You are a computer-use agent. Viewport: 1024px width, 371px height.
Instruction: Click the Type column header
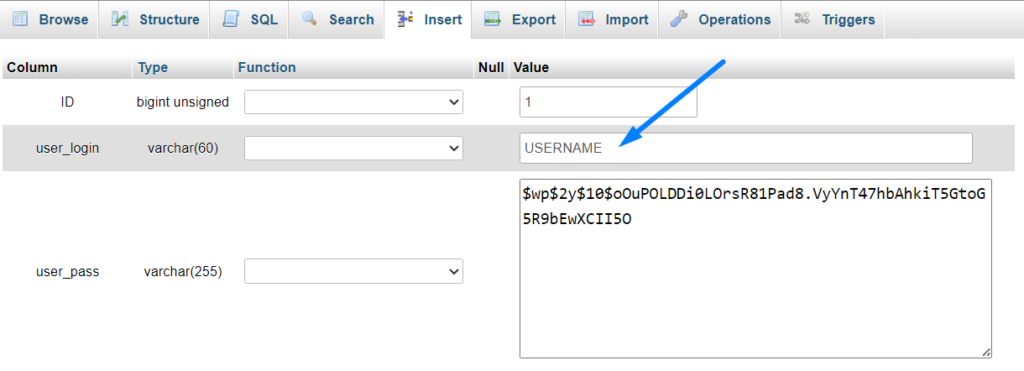coord(153,67)
